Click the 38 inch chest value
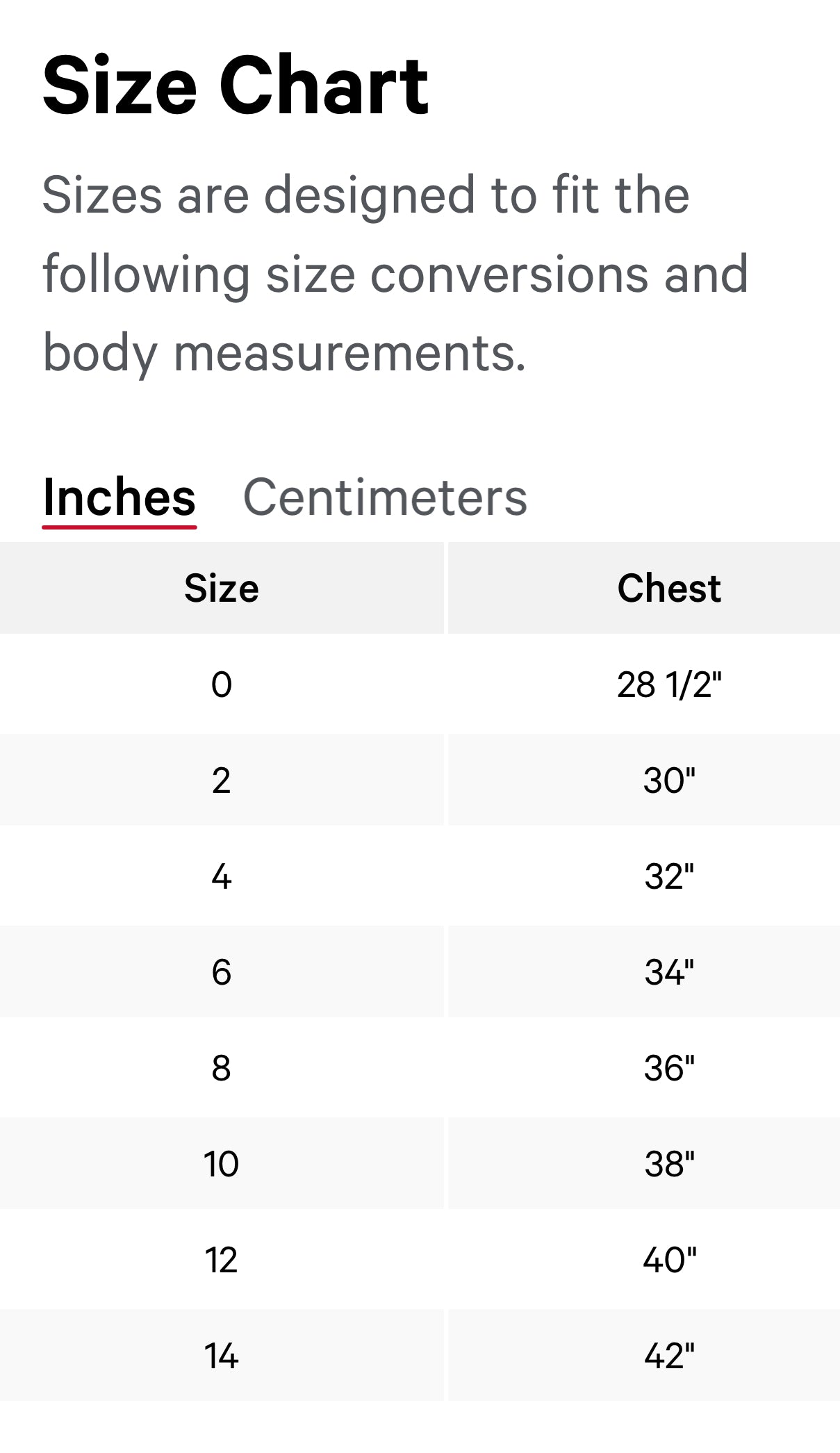Viewport: 840px width, 1453px height. [x=669, y=1163]
